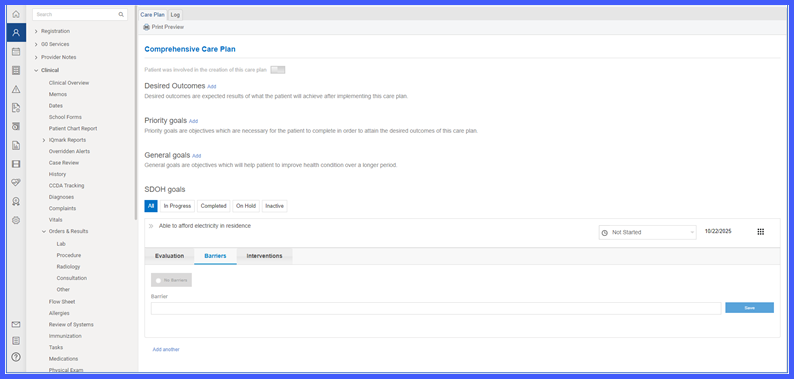Open the Home icon in left rail

click(16, 14)
